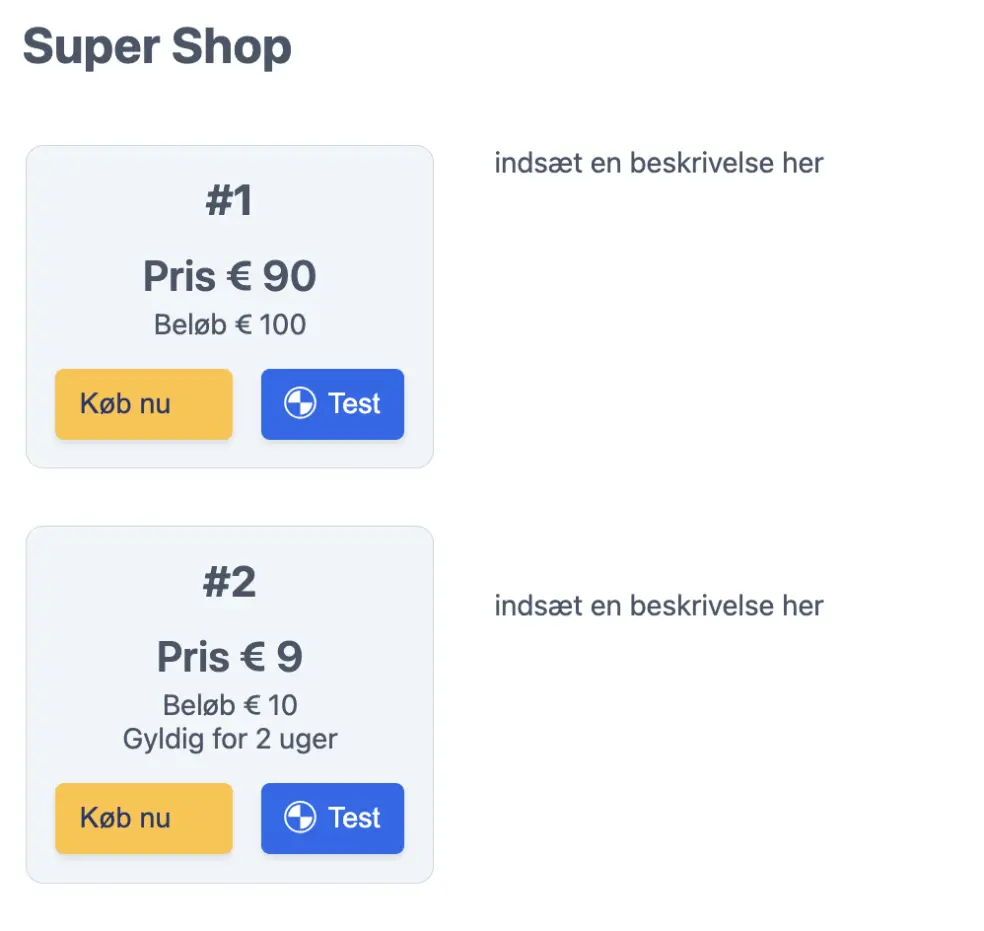Click the Beløb € 10 amount text

[229, 704]
